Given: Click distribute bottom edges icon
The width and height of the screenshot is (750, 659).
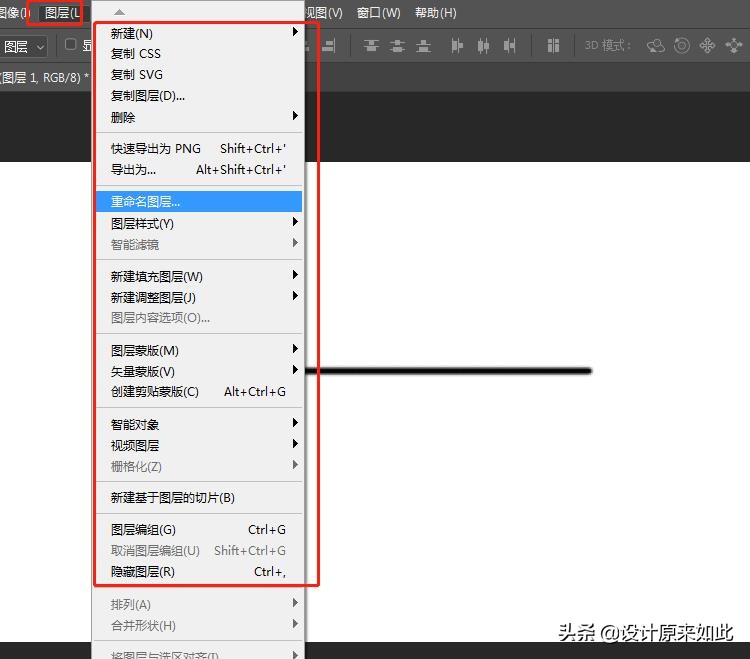Looking at the screenshot, I should pos(423,46).
